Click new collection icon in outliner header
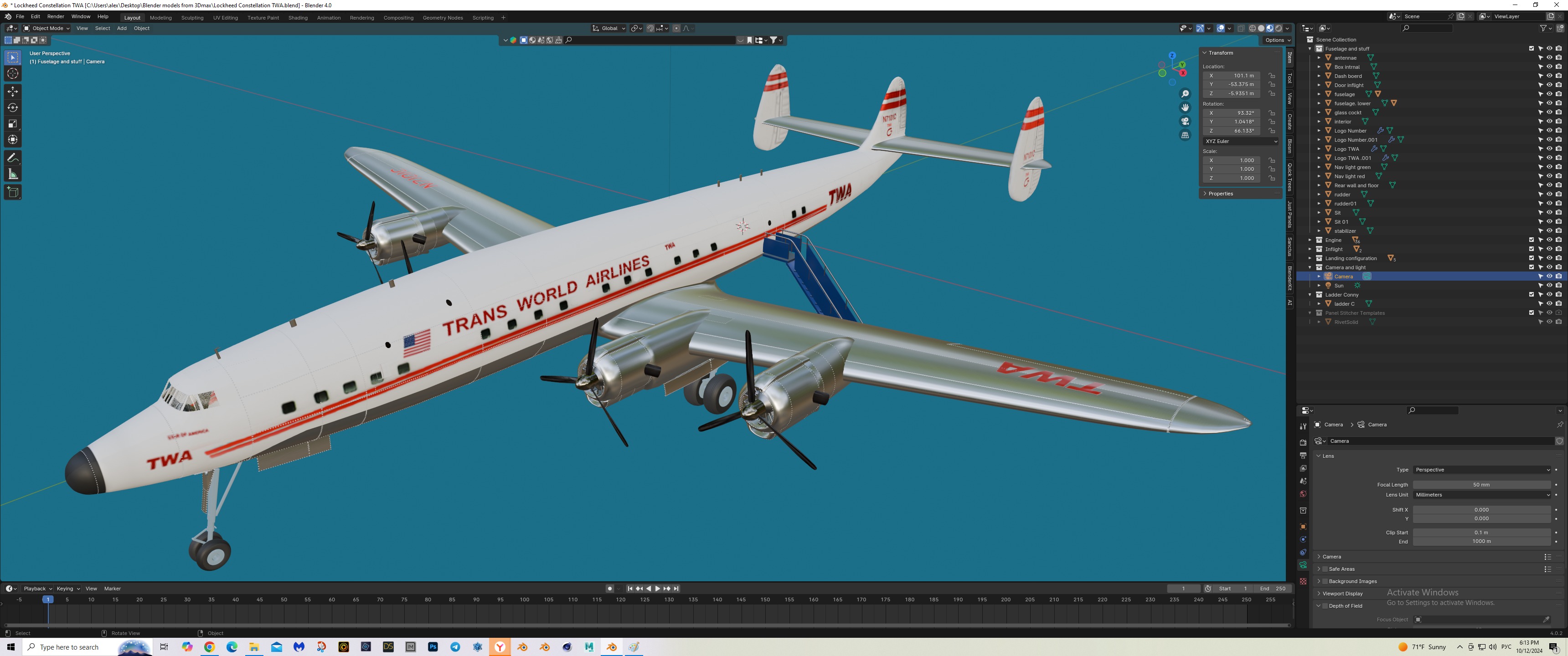The image size is (1568, 656). coord(1559,28)
